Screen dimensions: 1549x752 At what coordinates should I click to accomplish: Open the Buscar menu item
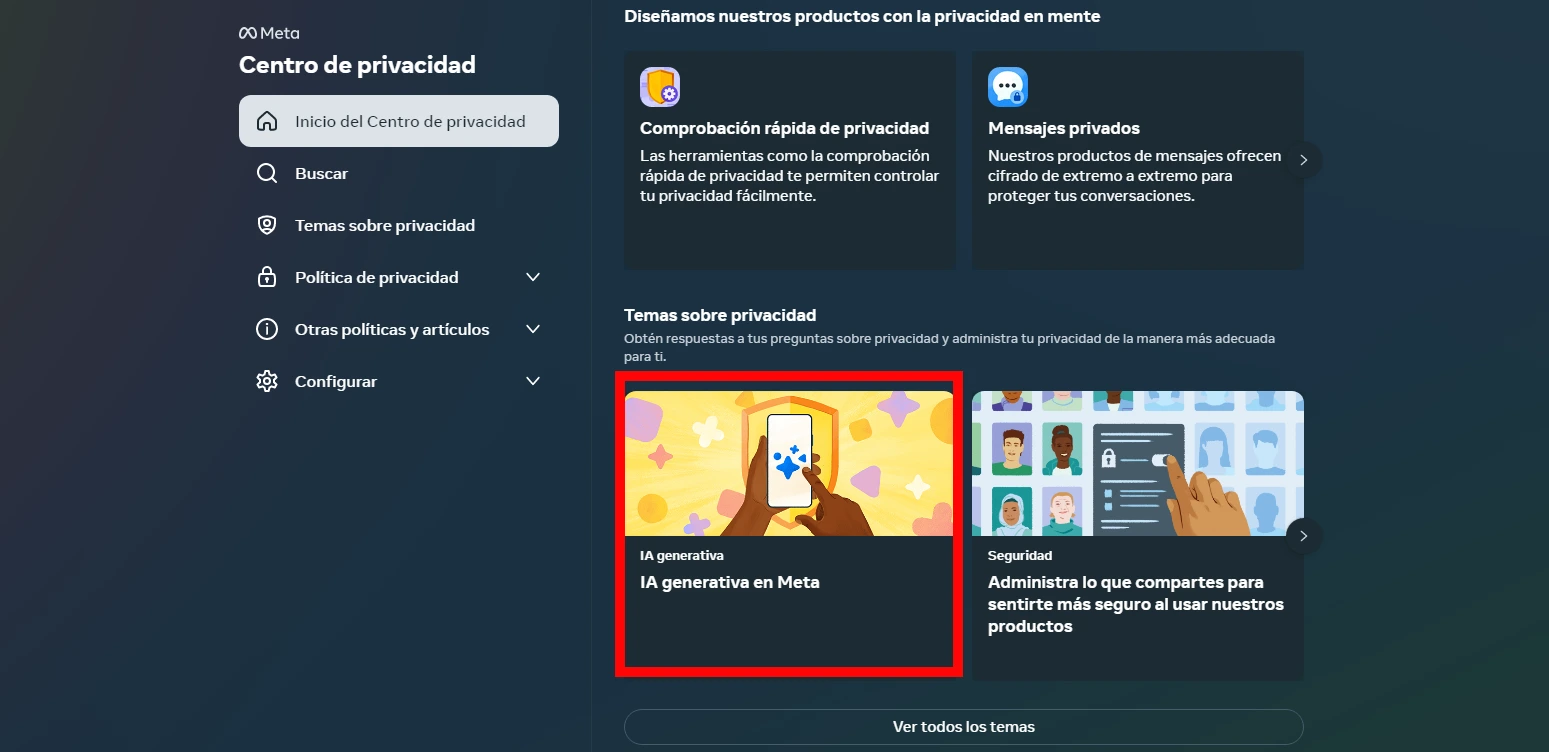(399, 173)
